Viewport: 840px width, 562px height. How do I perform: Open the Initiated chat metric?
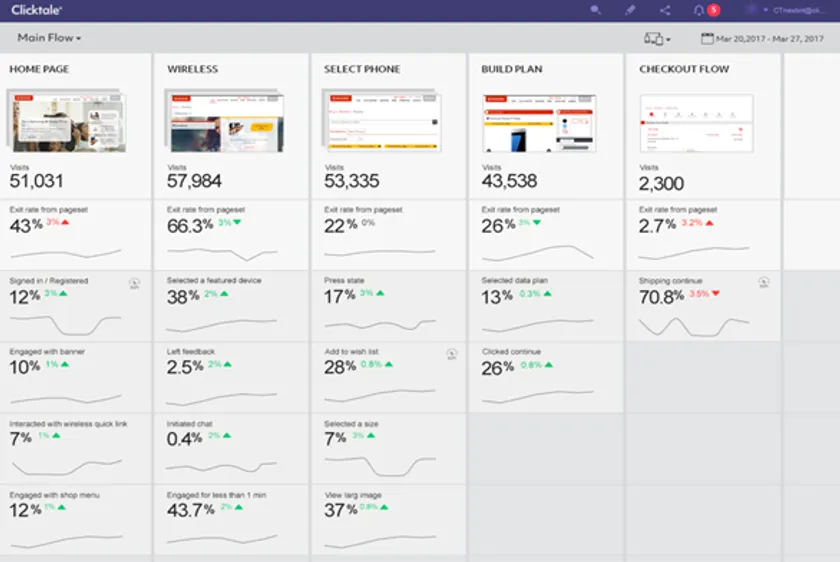pyautogui.click(x=231, y=448)
